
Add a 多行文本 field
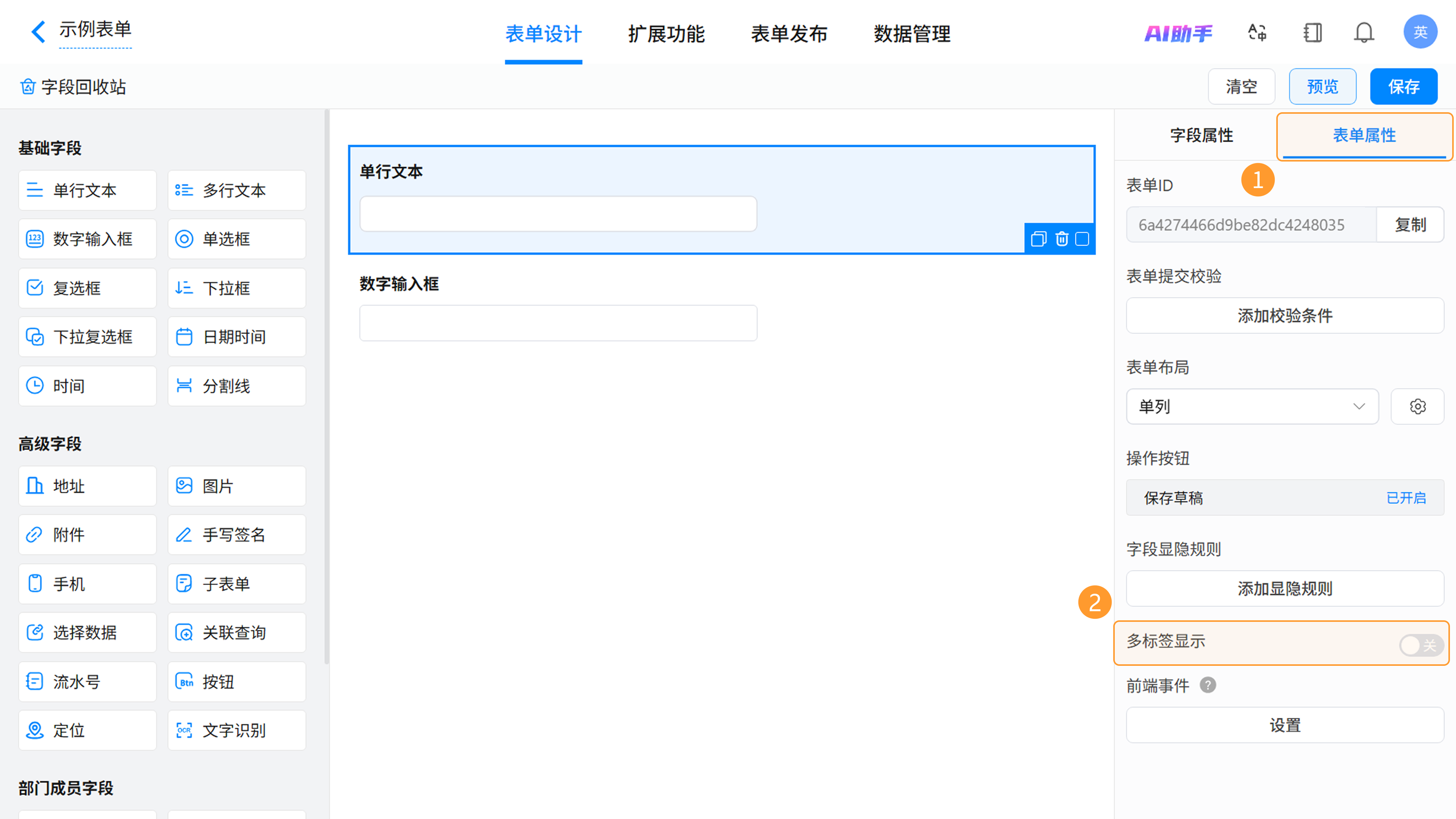tap(237, 190)
